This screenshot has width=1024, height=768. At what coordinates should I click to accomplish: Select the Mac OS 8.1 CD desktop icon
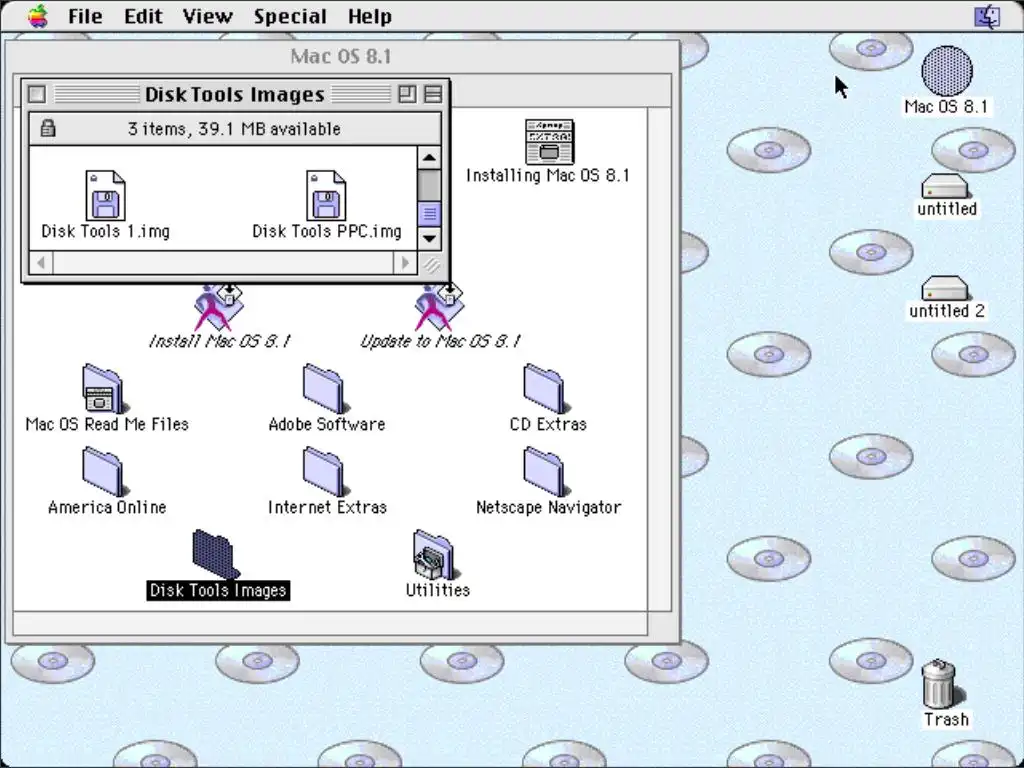[946, 70]
